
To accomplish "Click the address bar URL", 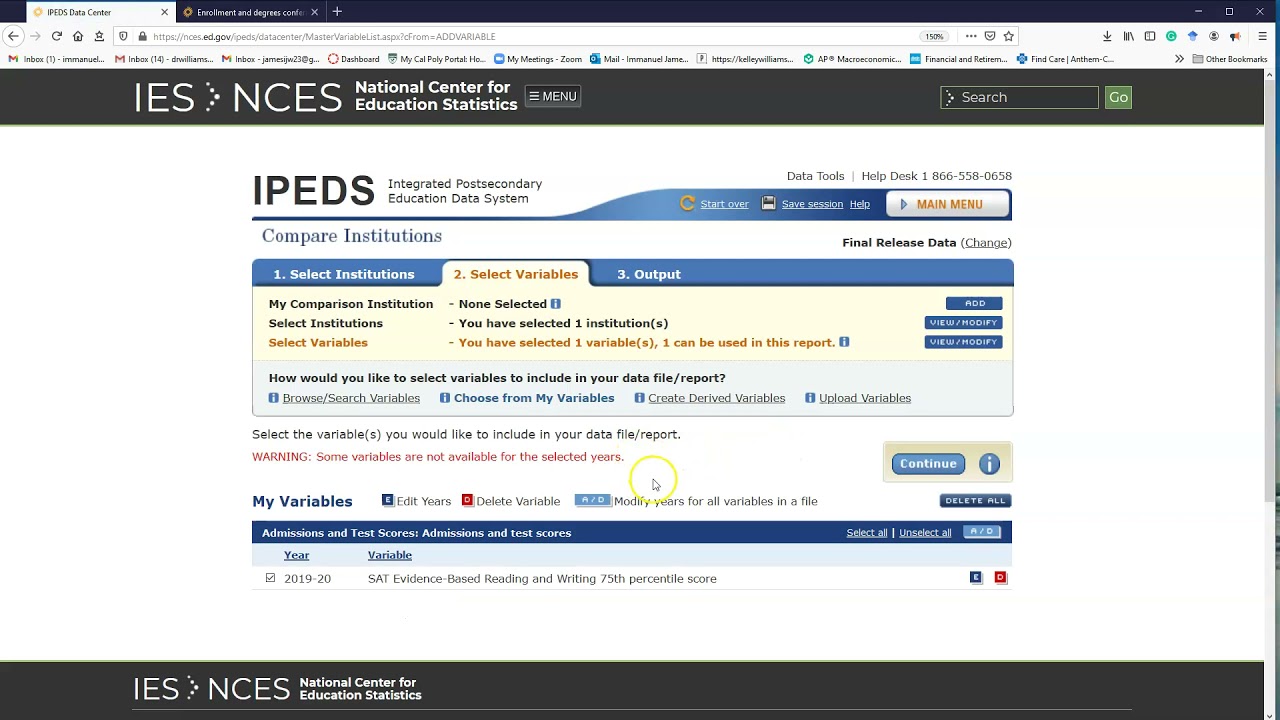I will point(324,36).
